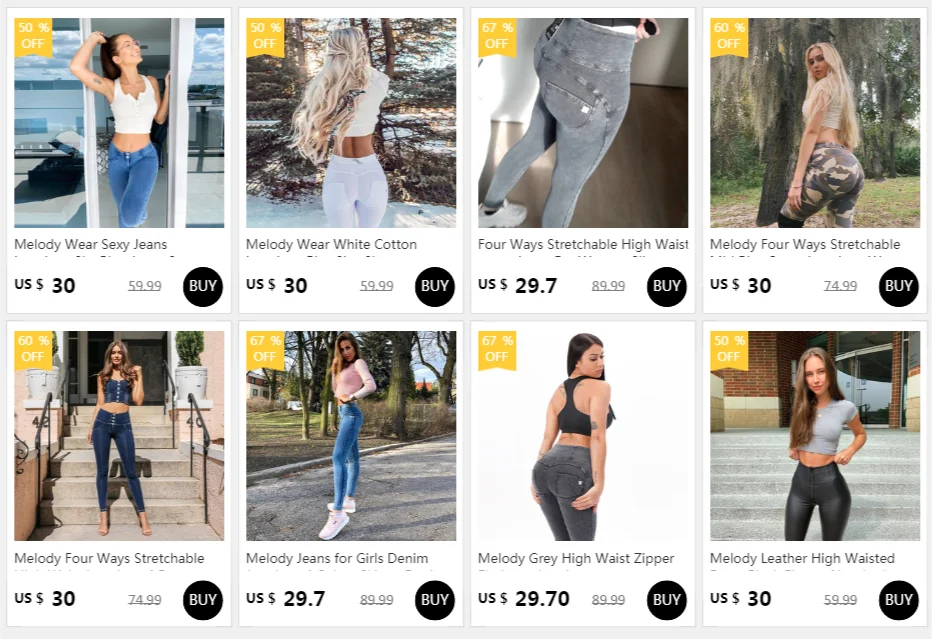Click BUY for Melody Leather High Waisted
This screenshot has width=932, height=639.
tap(898, 600)
